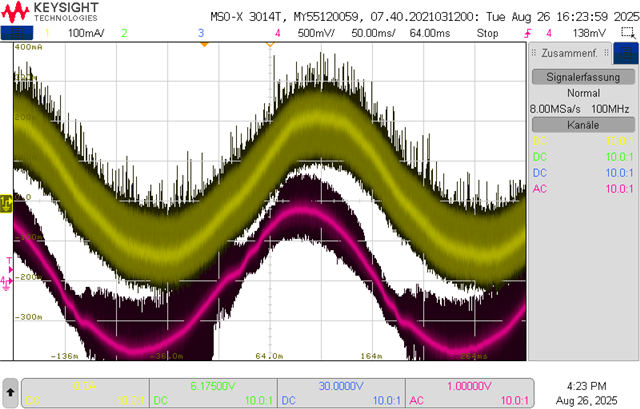This screenshot has height=409, width=640.
Task: Click the trigger source channel 4 label
Action: [x=549, y=33]
